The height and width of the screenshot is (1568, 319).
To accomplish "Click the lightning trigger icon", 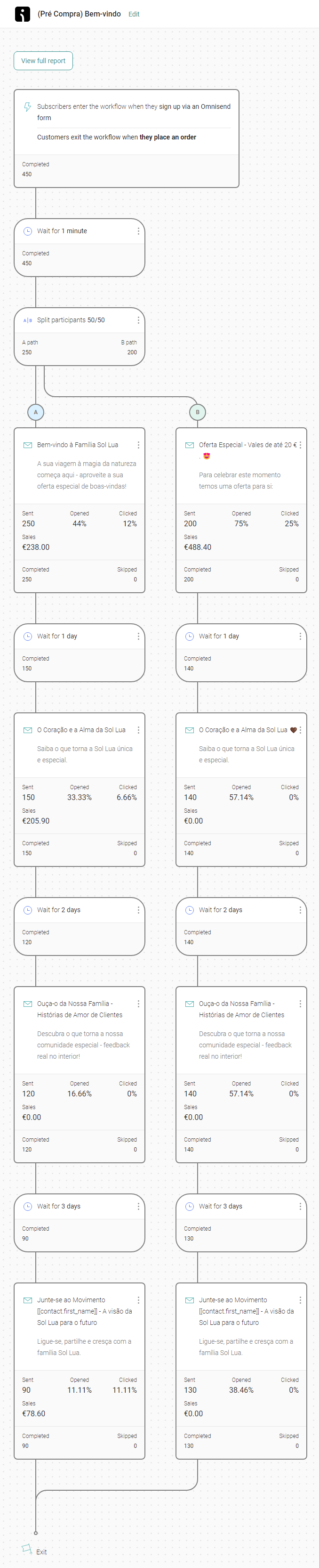I will [27, 107].
